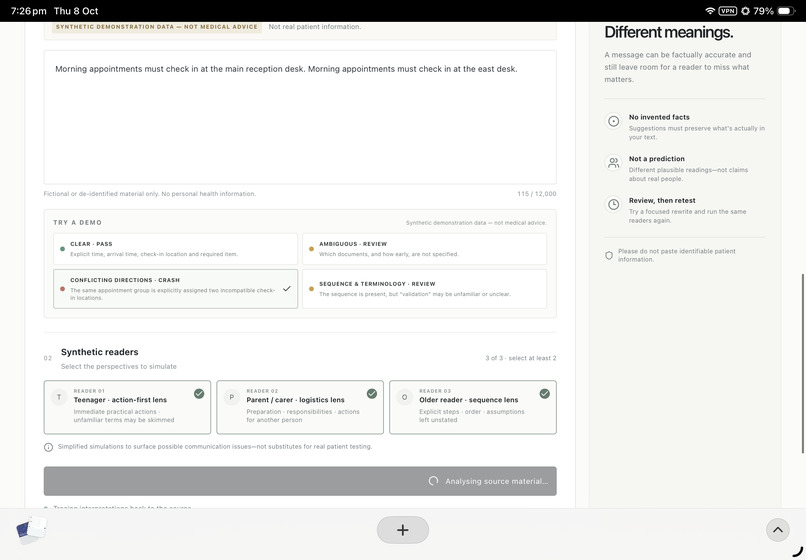
Task: Click the green dot on Clear - Pass demo
Action: point(62,249)
